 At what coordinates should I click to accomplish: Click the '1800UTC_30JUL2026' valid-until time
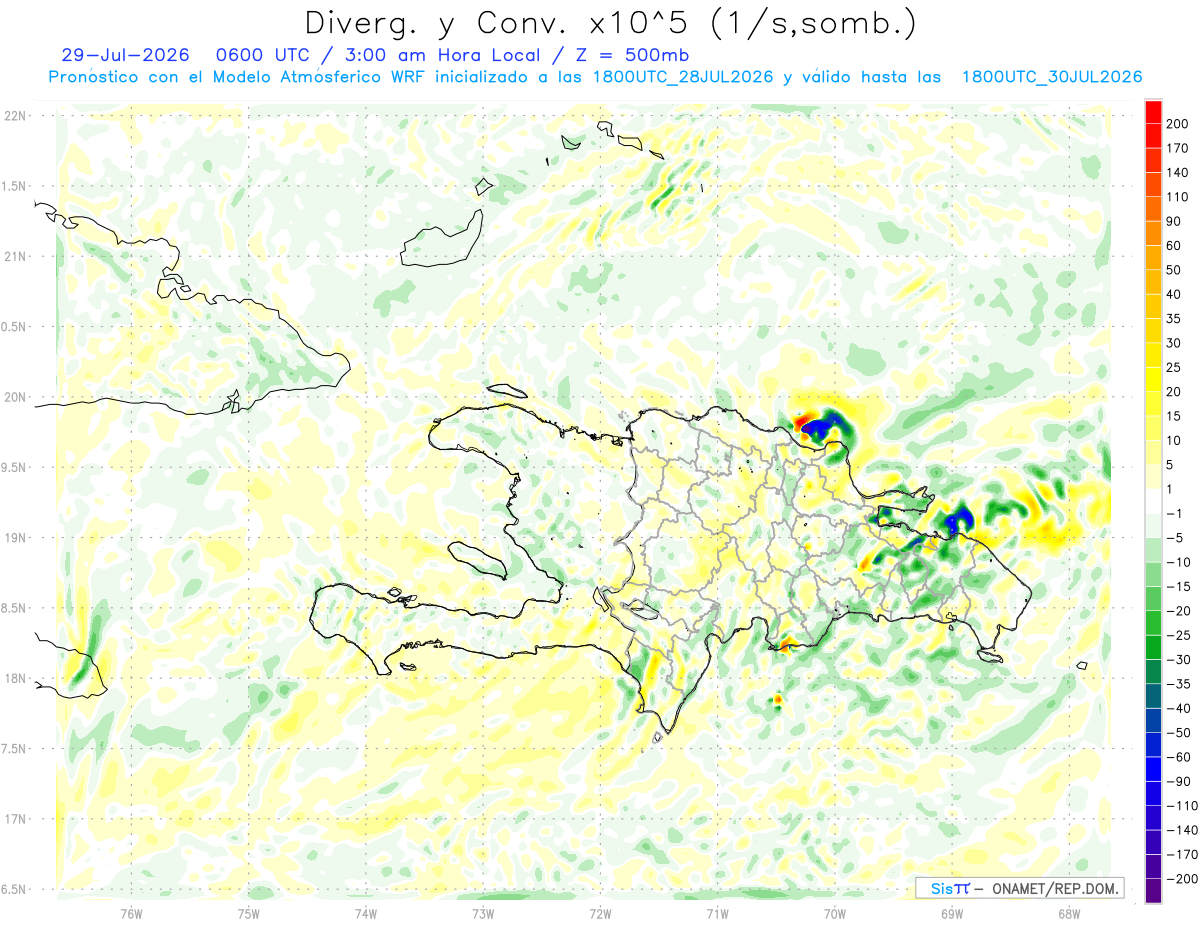pyautogui.click(x=1051, y=77)
